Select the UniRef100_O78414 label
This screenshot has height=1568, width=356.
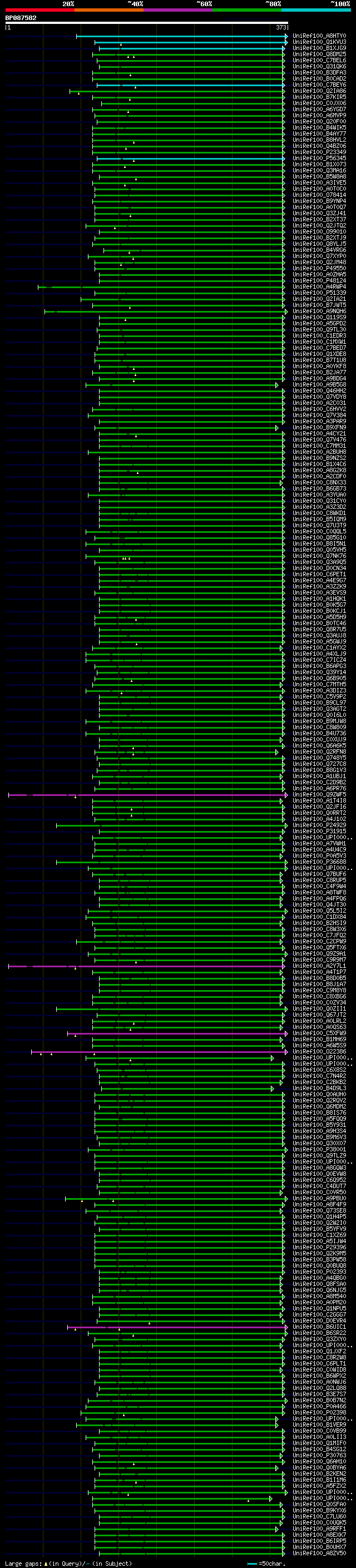(x=319, y=195)
